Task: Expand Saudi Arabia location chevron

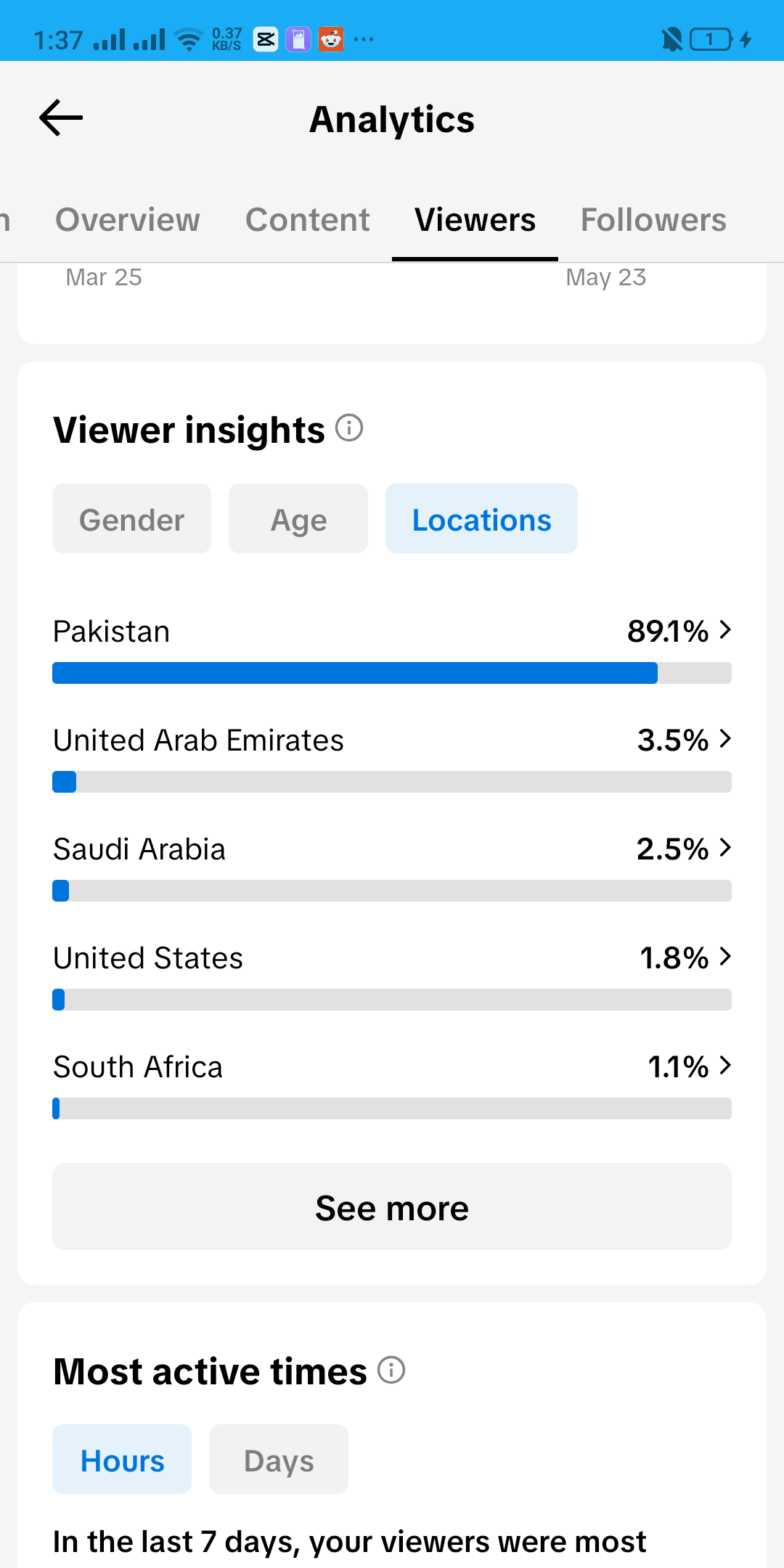Action: pos(724,847)
